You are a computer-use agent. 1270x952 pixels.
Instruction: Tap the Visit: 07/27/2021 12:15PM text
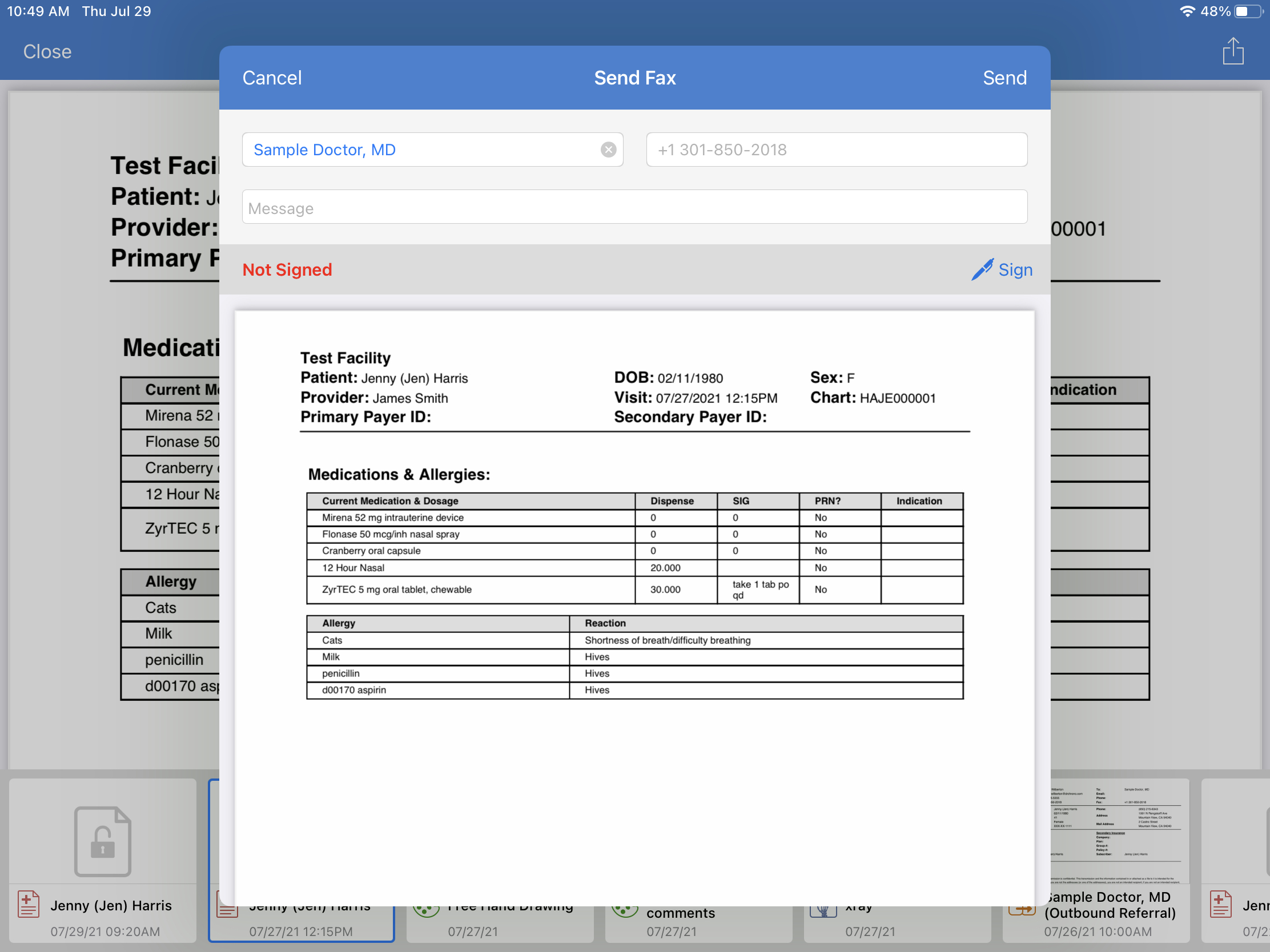click(x=696, y=398)
